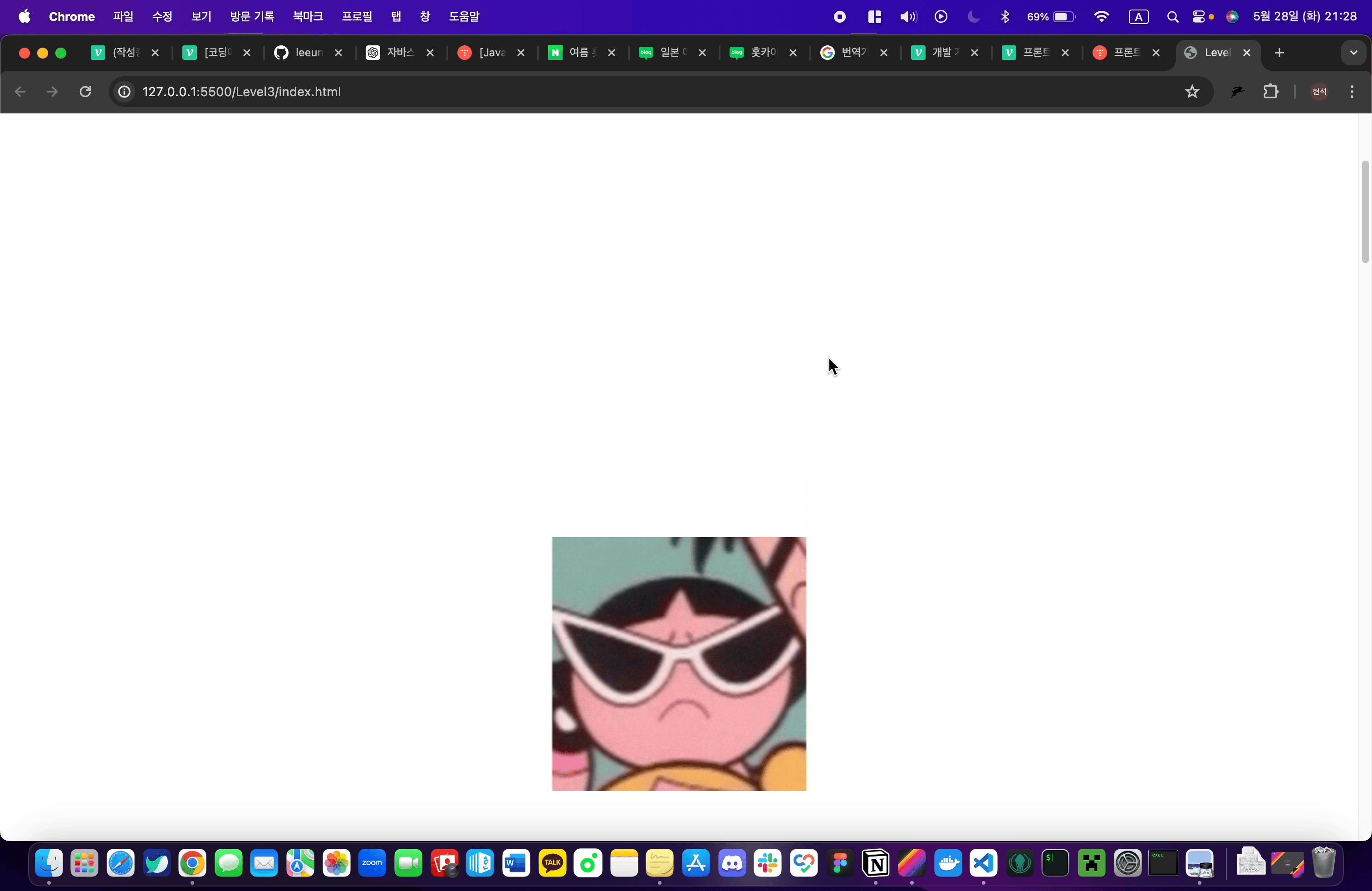Image resolution: width=1372 pixels, height=891 pixels.
Task: Toggle the Do Not Disturb moon icon
Action: pyautogui.click(x=974, y=17)
